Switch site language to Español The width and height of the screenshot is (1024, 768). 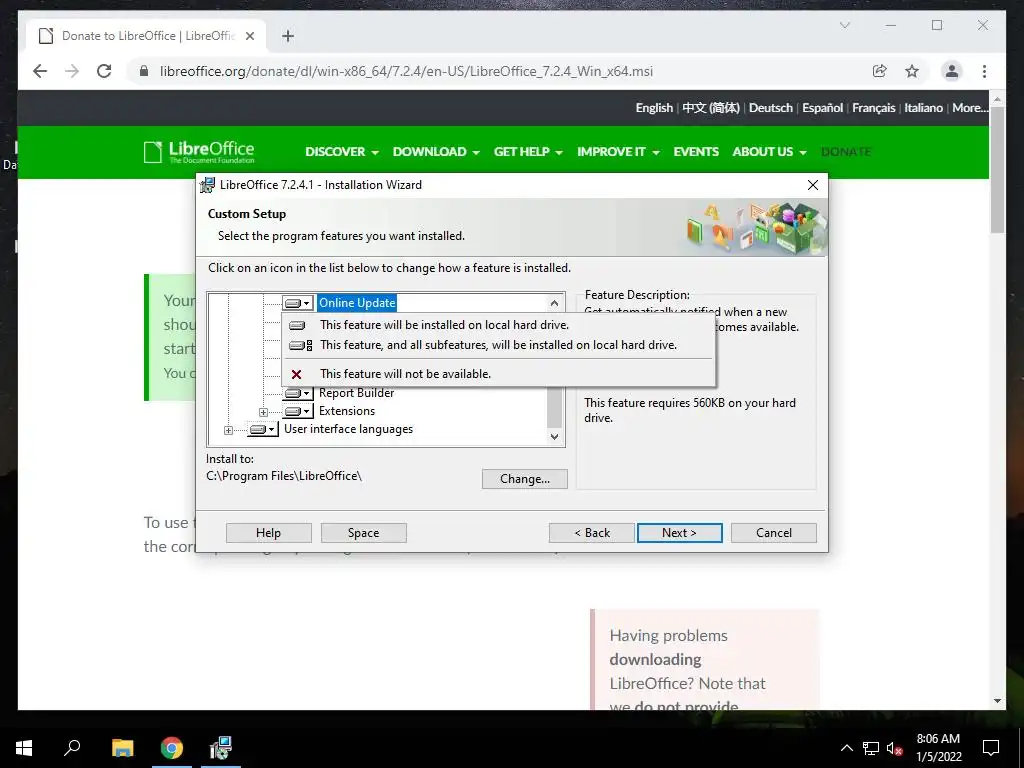click(x=822, y=108)
